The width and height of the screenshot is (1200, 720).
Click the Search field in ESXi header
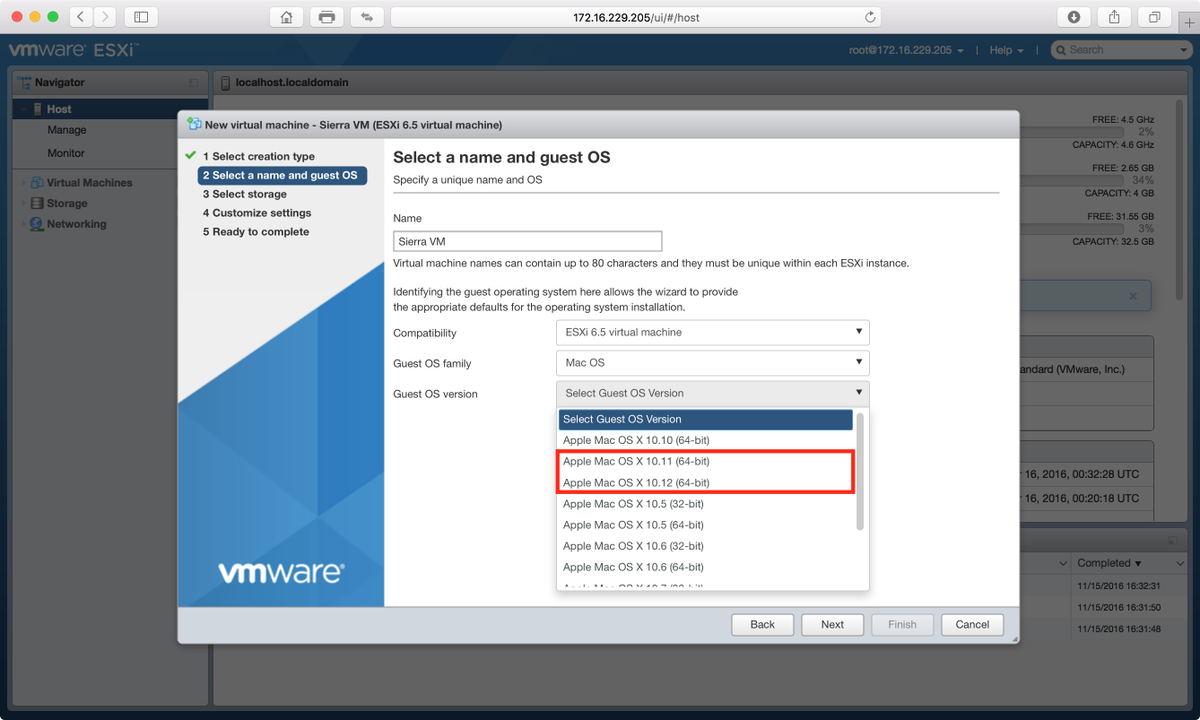pos(1120,50)
